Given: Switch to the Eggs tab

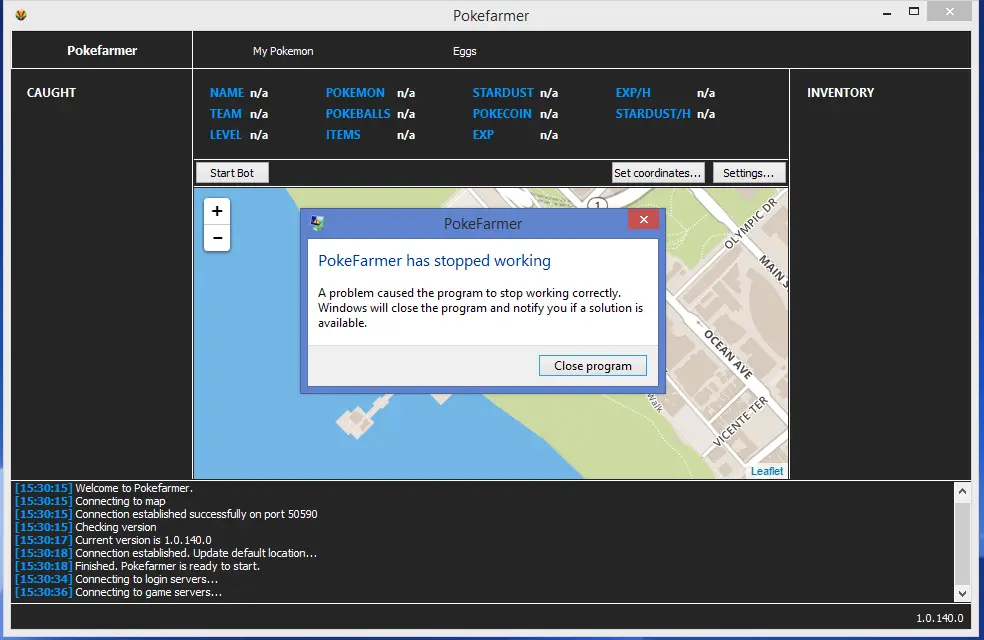Looking at the screenshot, I should 464,51.
